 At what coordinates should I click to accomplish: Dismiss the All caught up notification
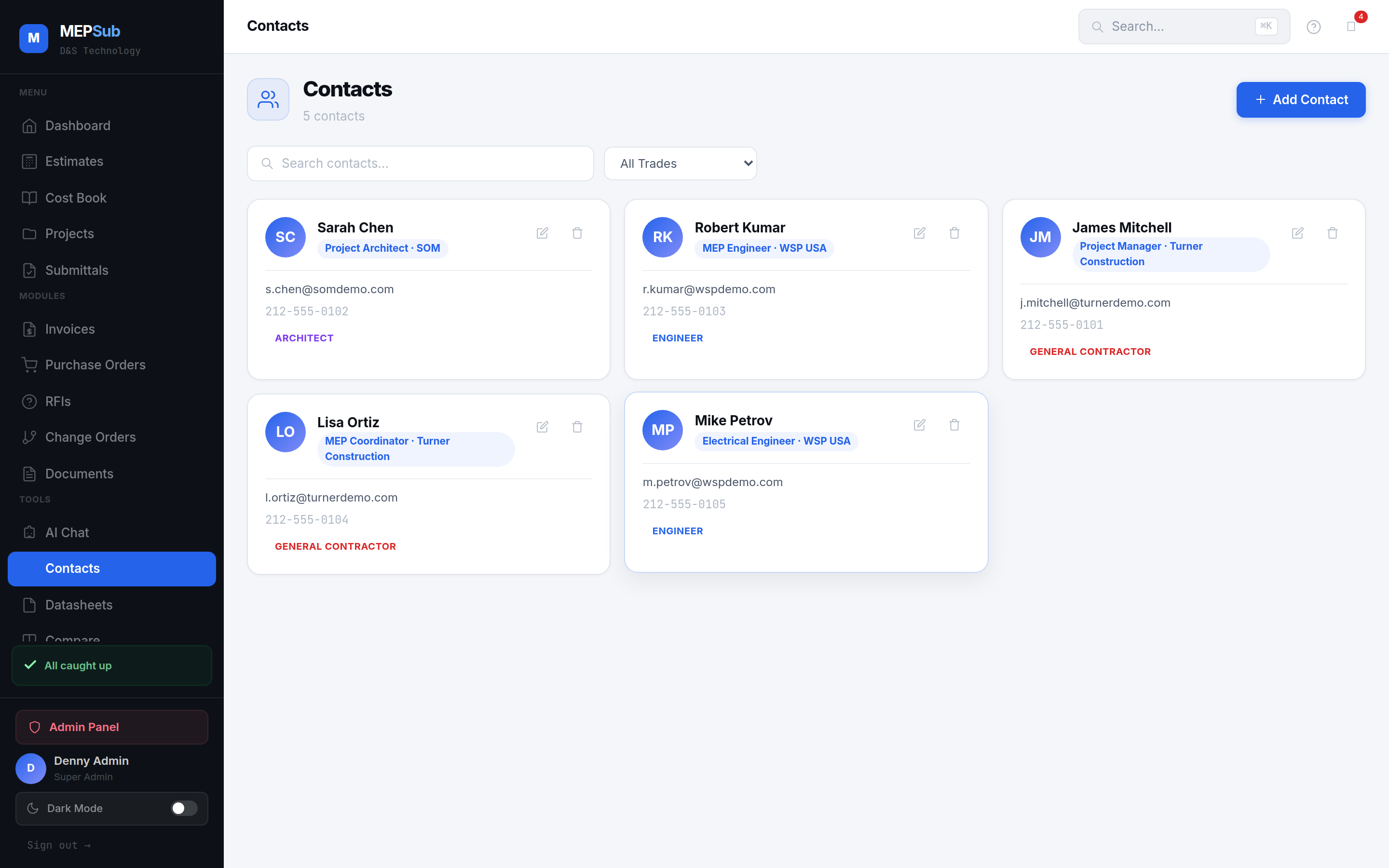(111, 665)
